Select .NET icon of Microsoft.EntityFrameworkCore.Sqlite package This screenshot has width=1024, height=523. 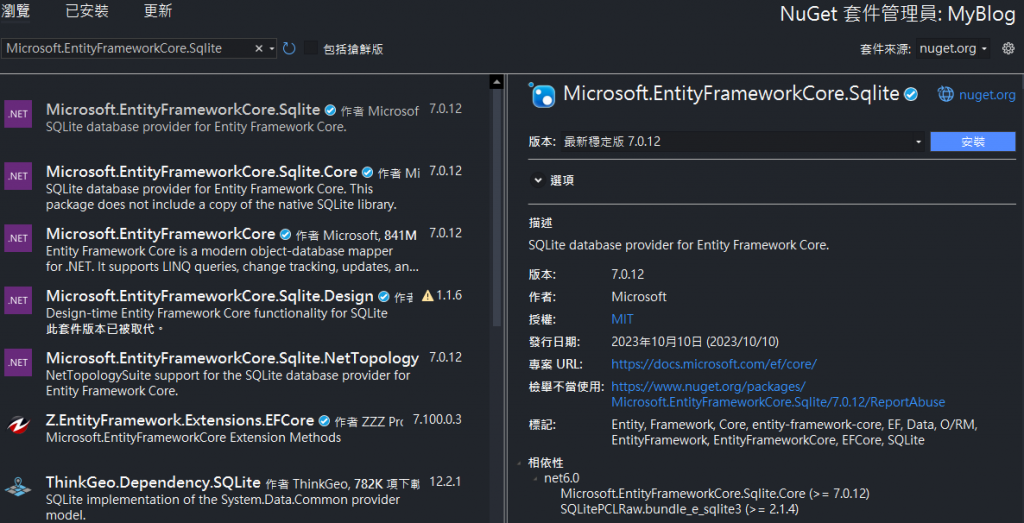18,114
